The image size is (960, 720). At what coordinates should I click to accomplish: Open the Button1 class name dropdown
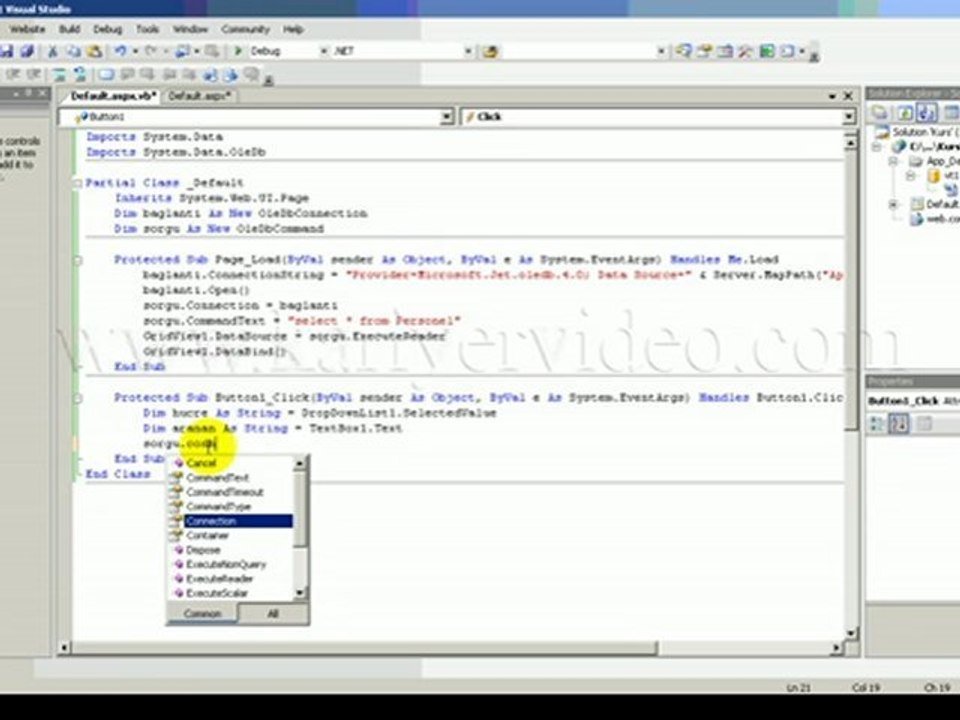446,116
